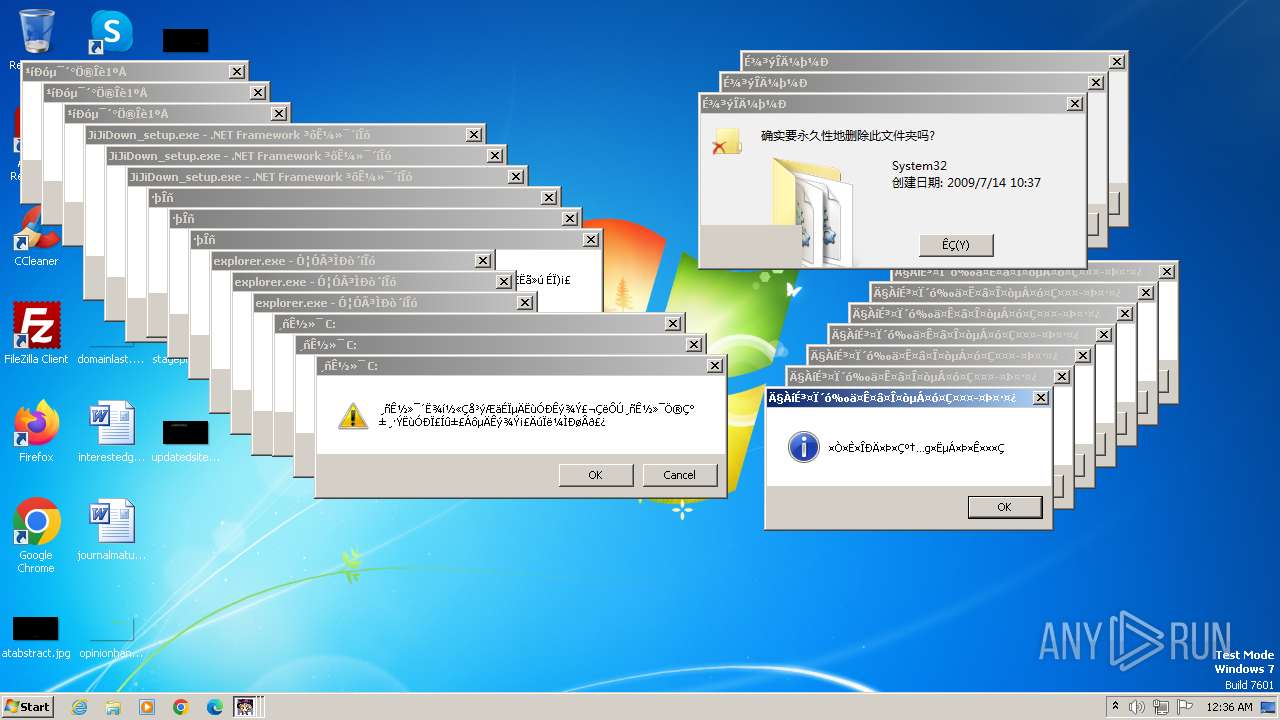The image size is (1280, 720).
Task: Open Microsoft Edge from the taskbar
Action: point(215,707)
